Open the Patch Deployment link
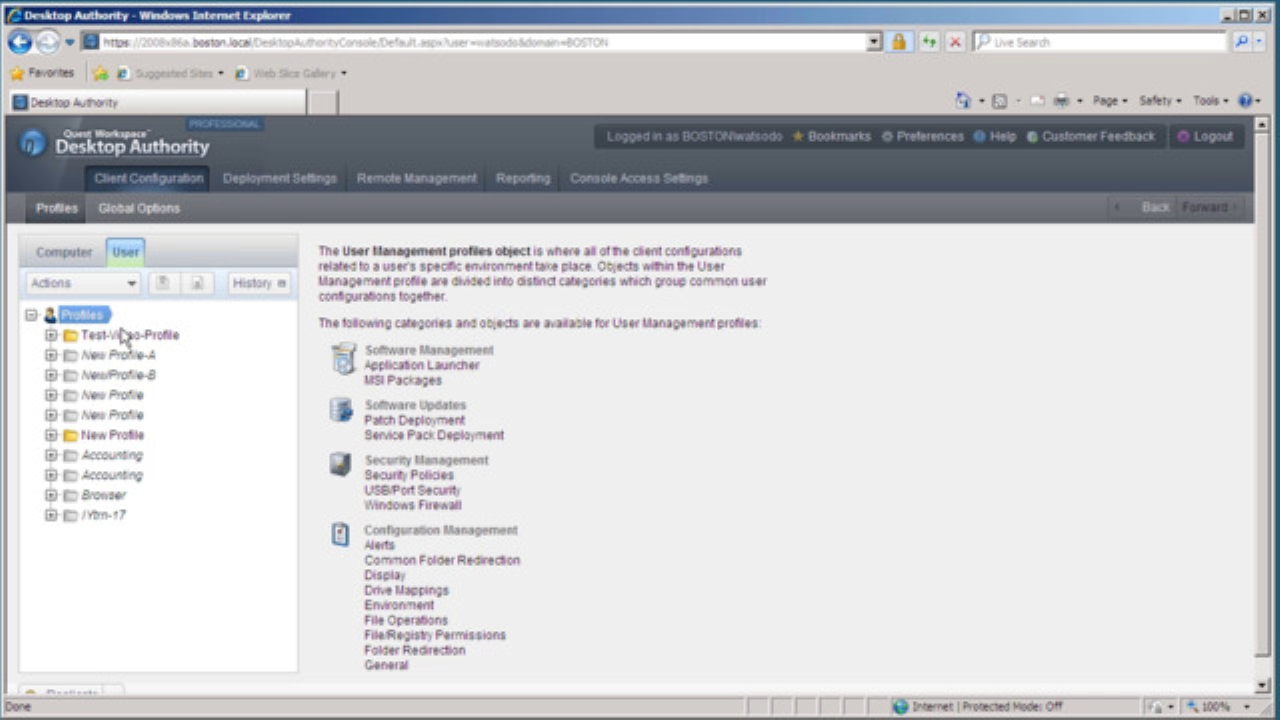 414,421
